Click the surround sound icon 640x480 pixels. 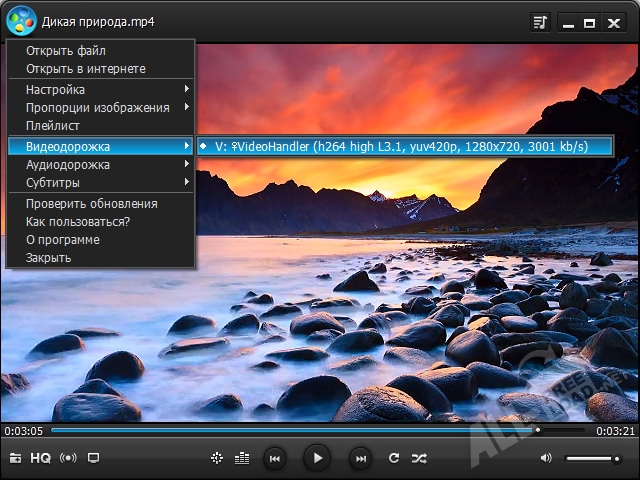tap(68, 458)
